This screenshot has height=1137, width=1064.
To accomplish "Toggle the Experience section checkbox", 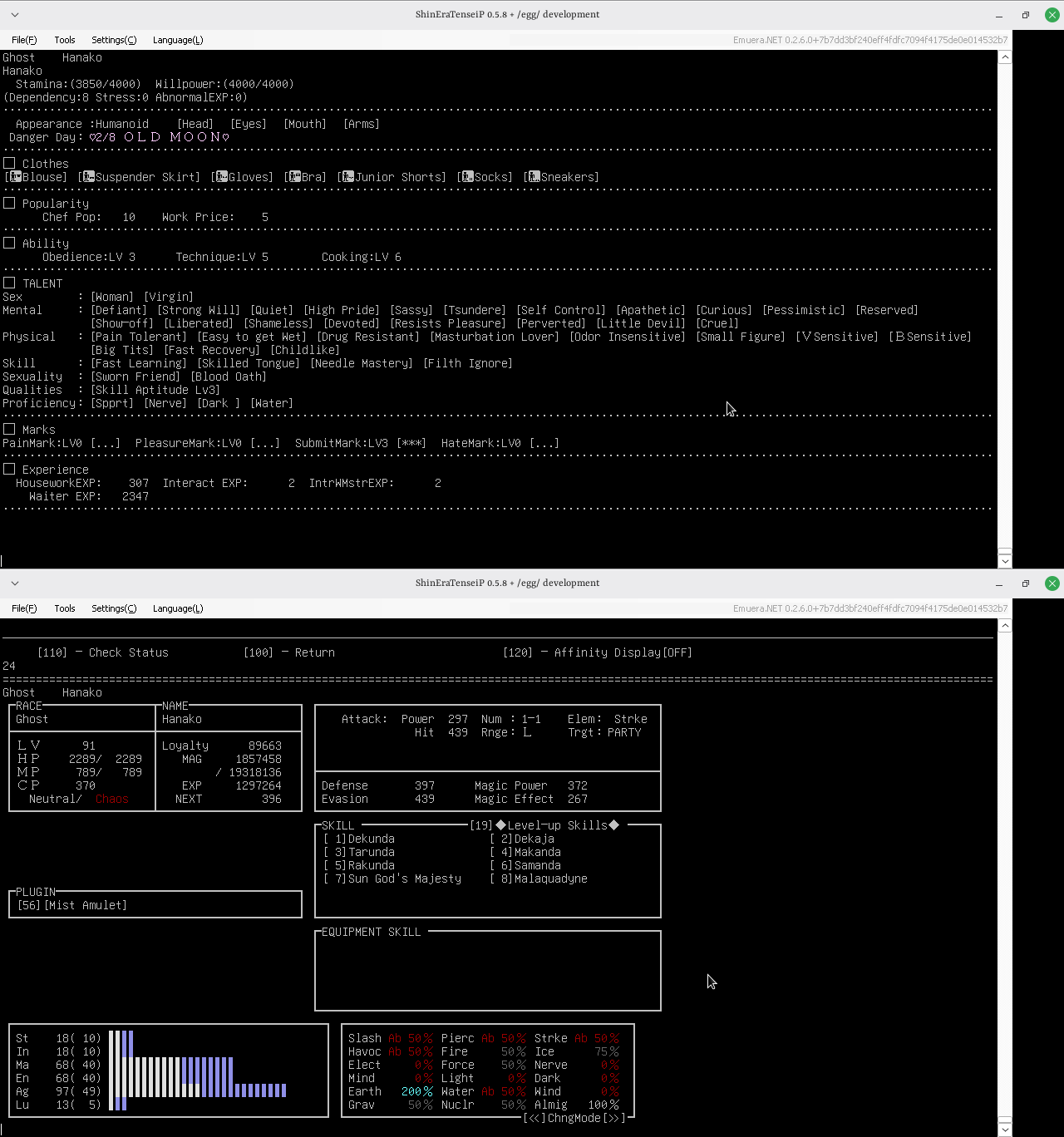I will tap(9, 470).
